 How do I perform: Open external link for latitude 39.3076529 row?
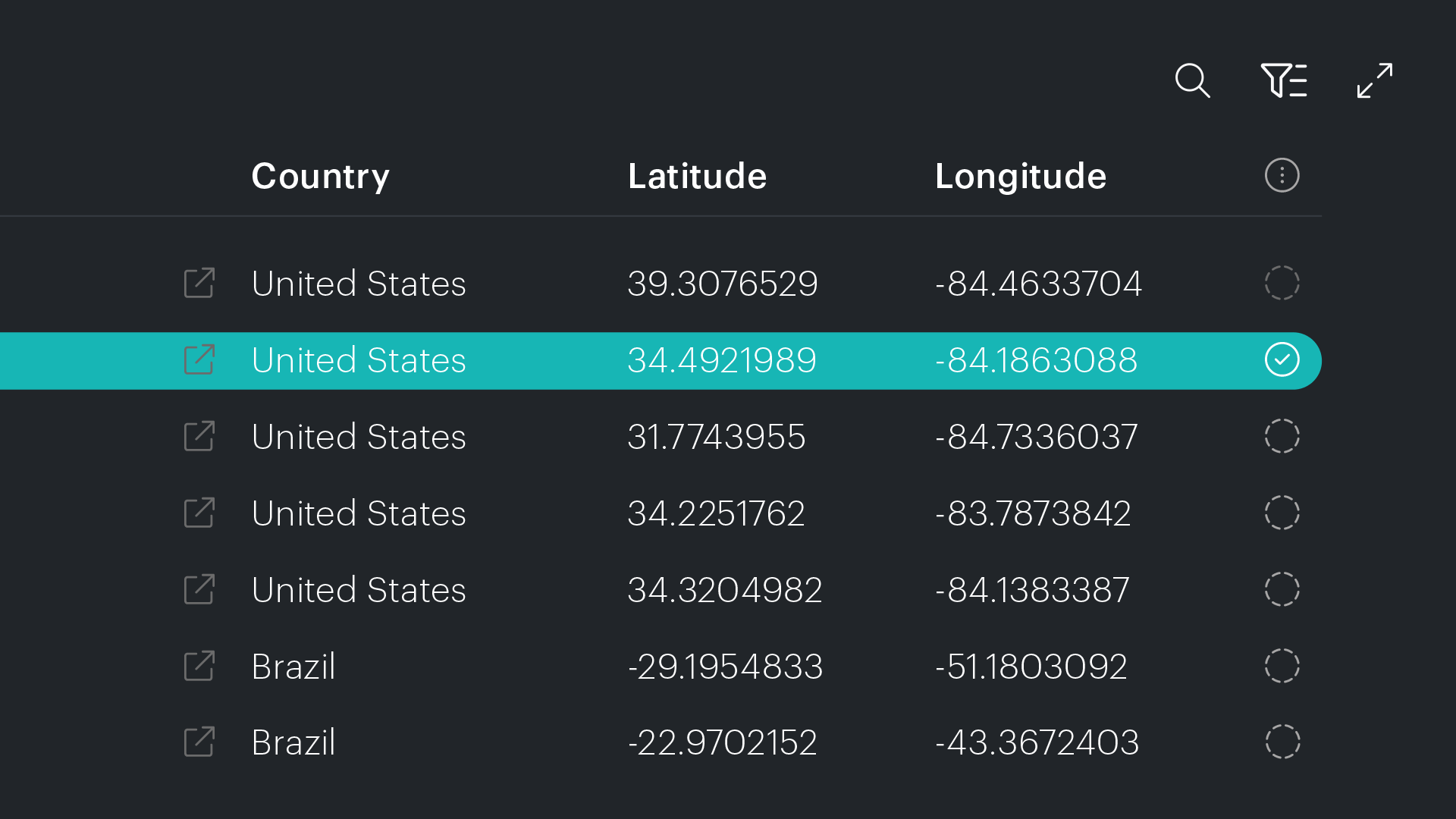[199, 283]
